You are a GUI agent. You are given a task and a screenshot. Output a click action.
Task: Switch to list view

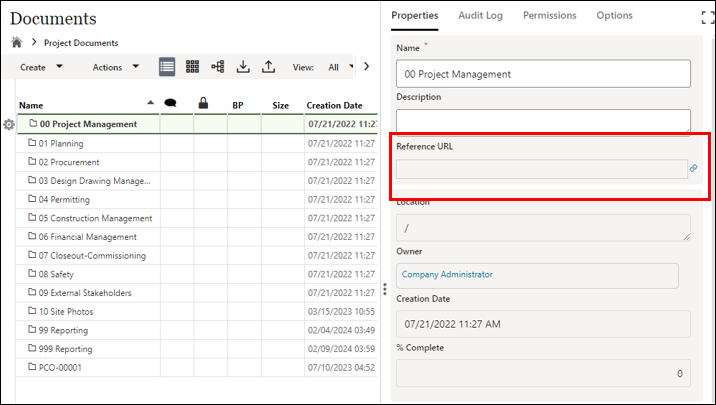pyautogui.click(x=167, y=67)
